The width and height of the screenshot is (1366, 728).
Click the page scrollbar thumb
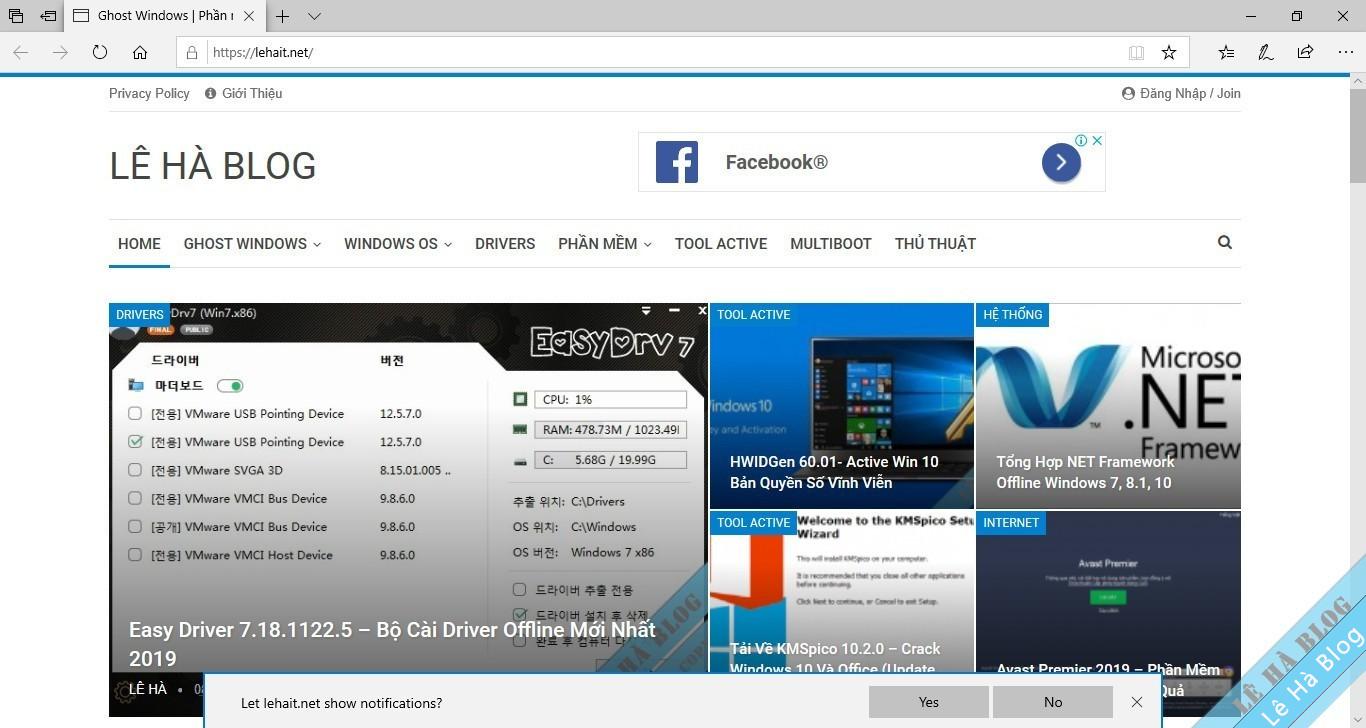(1357, 137)
